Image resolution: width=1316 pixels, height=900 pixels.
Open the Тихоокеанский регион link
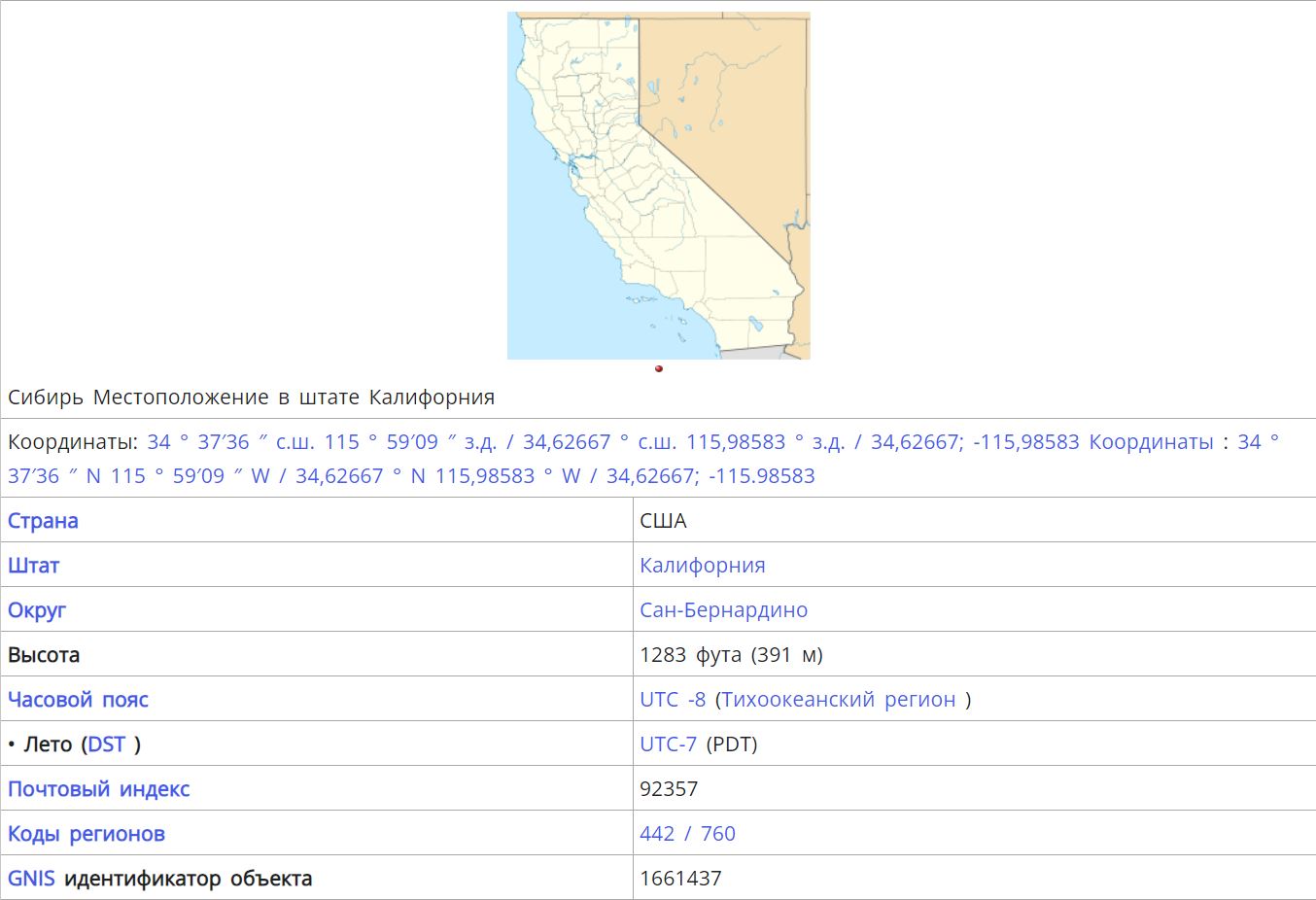(838, 699)
